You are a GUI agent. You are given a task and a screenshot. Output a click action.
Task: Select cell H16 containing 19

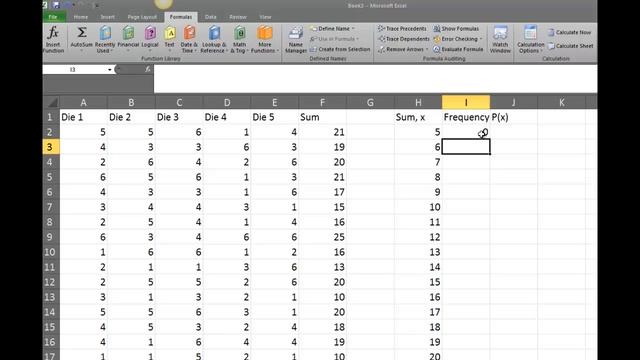pyautogui.click(x=418, y=342)
